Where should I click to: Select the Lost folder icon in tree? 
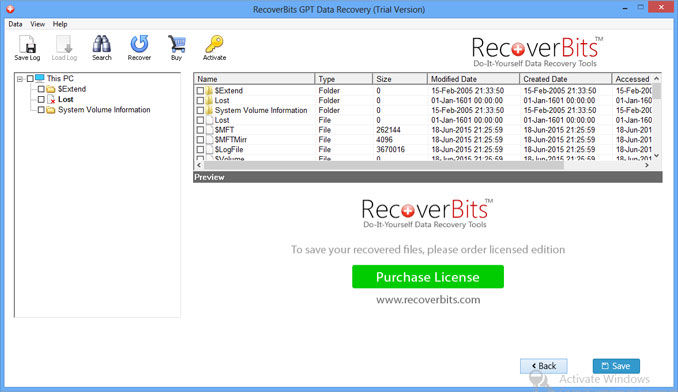pos(51,99)
